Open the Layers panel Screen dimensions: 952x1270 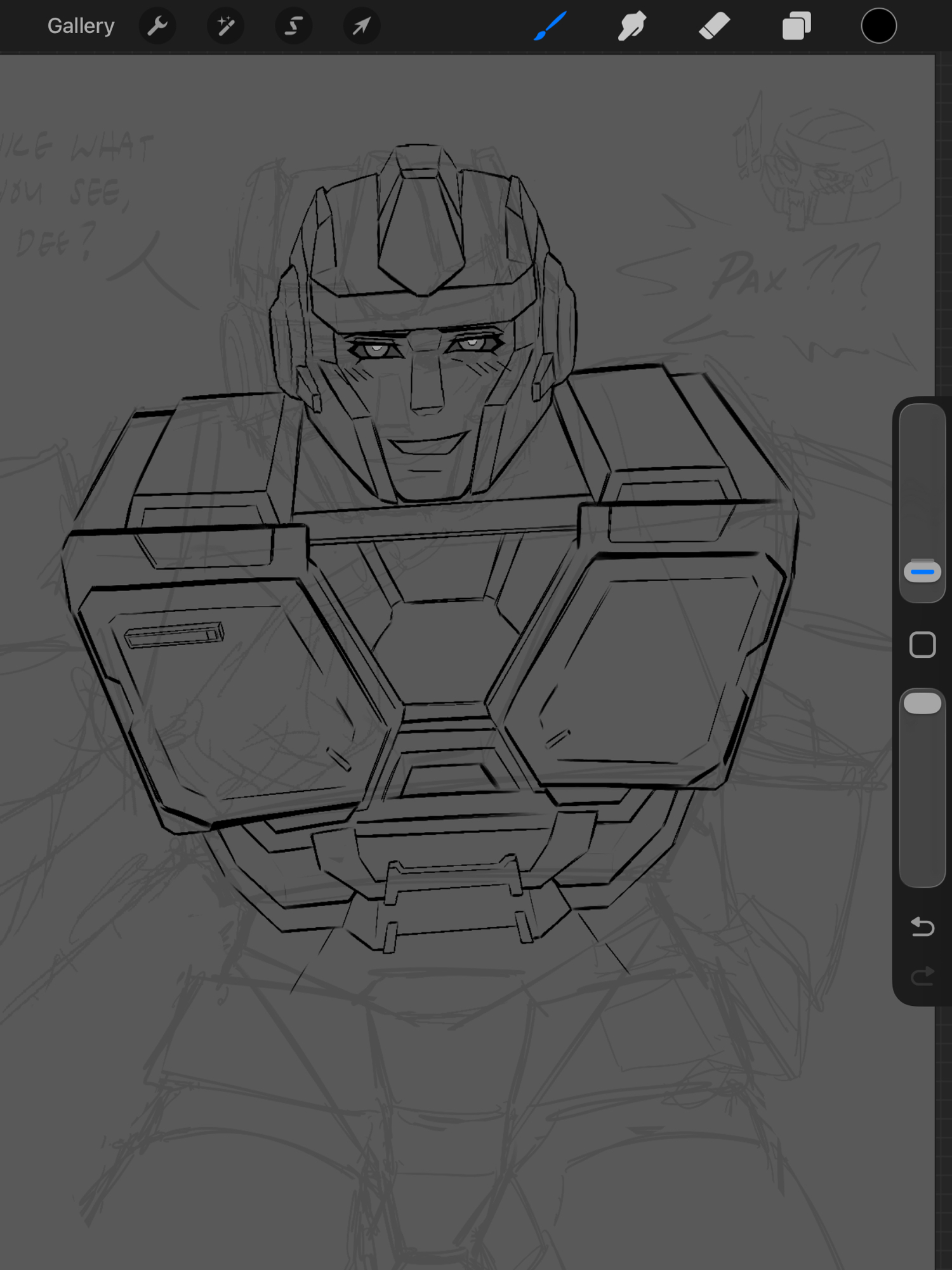[x=797, y=26]
